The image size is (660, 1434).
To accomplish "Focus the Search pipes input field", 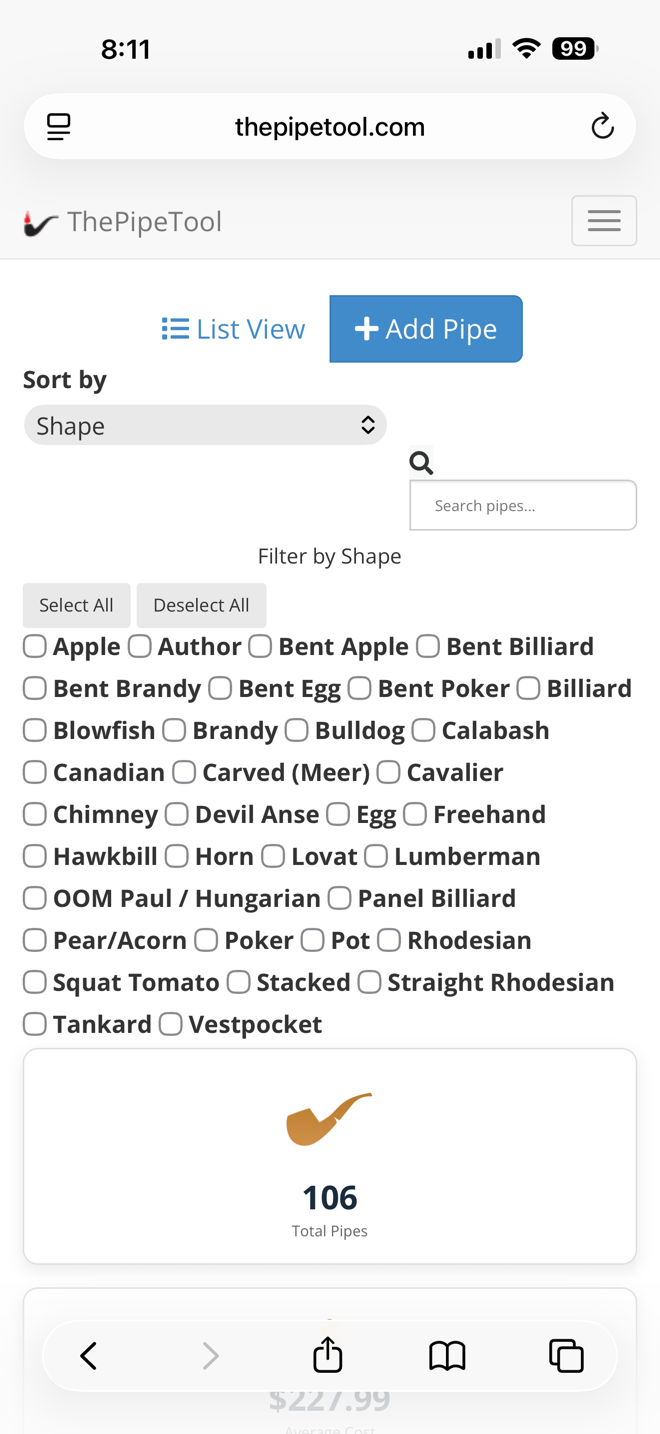I will (x=523, y=506).
